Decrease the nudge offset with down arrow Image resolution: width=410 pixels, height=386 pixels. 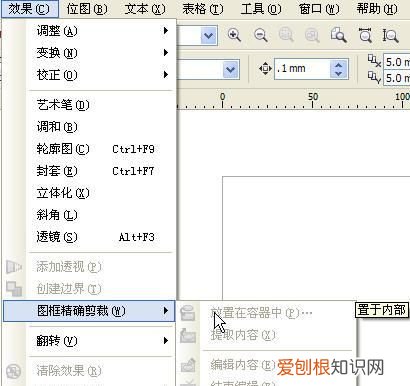click(339, 73)
